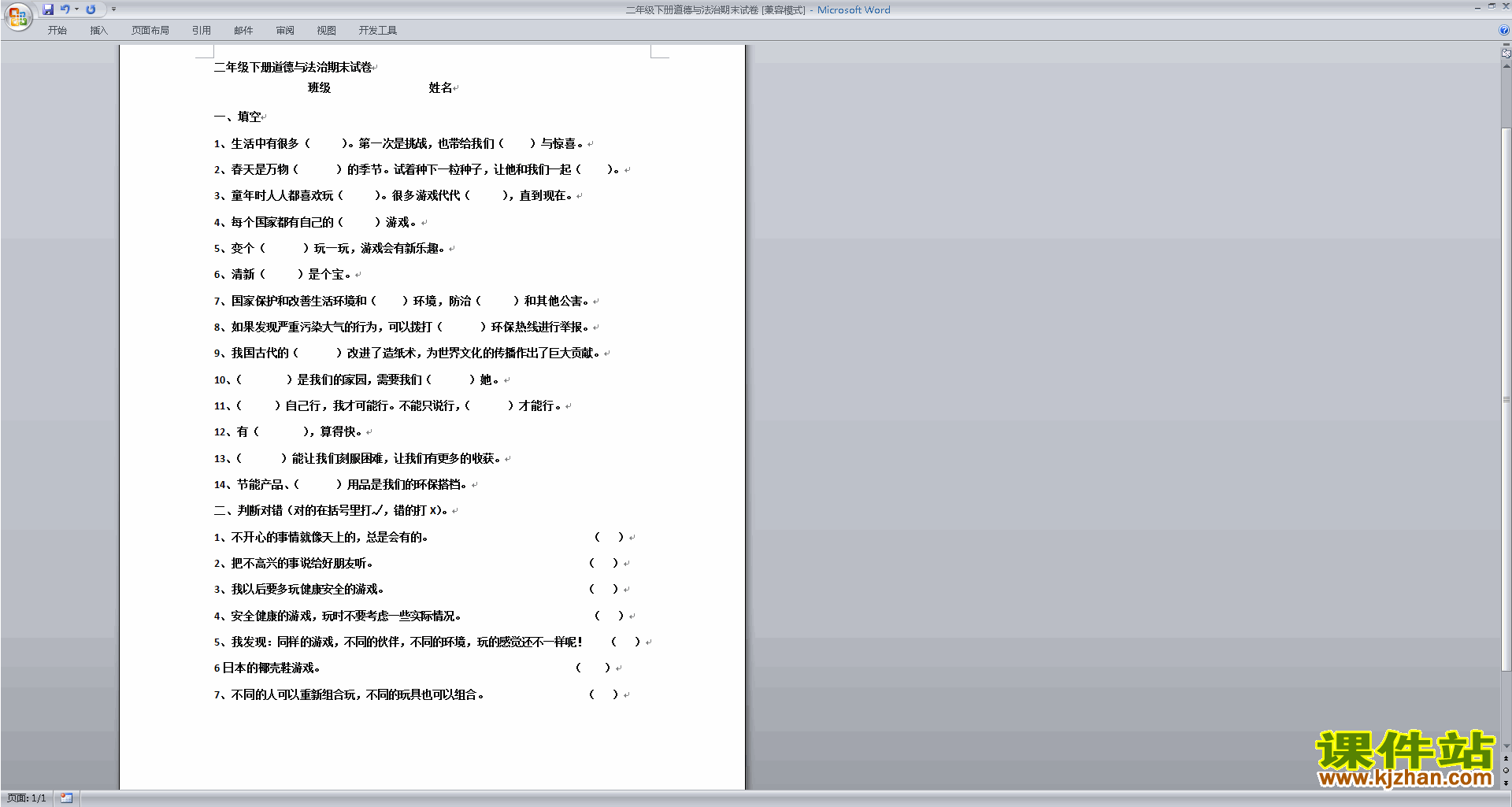Click the macro recording icon in the status bar
This screenshot has height=807, width=1512.
[67, 798]
